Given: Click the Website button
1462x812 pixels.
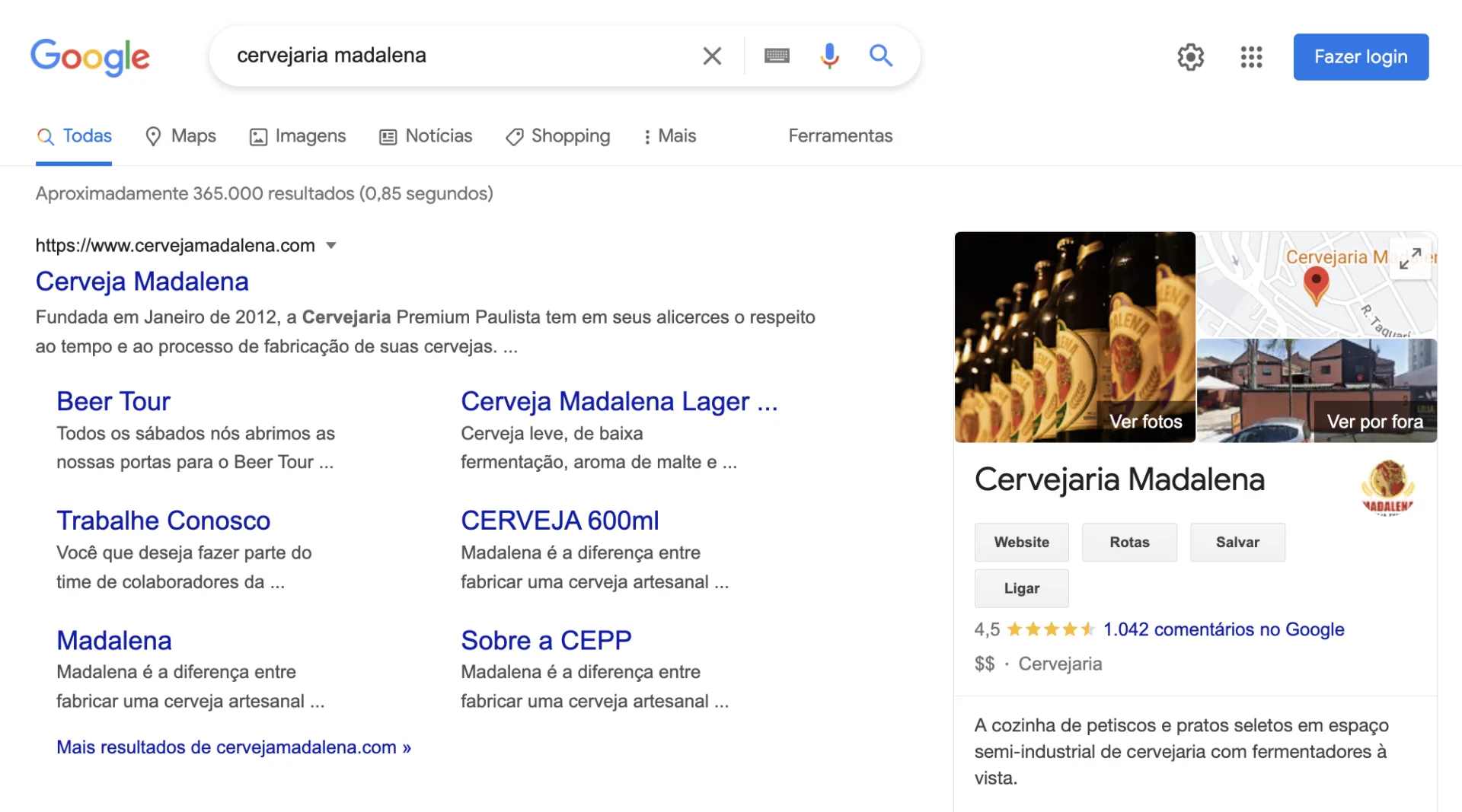Looking at the screenshot, I should point(1021,543).
